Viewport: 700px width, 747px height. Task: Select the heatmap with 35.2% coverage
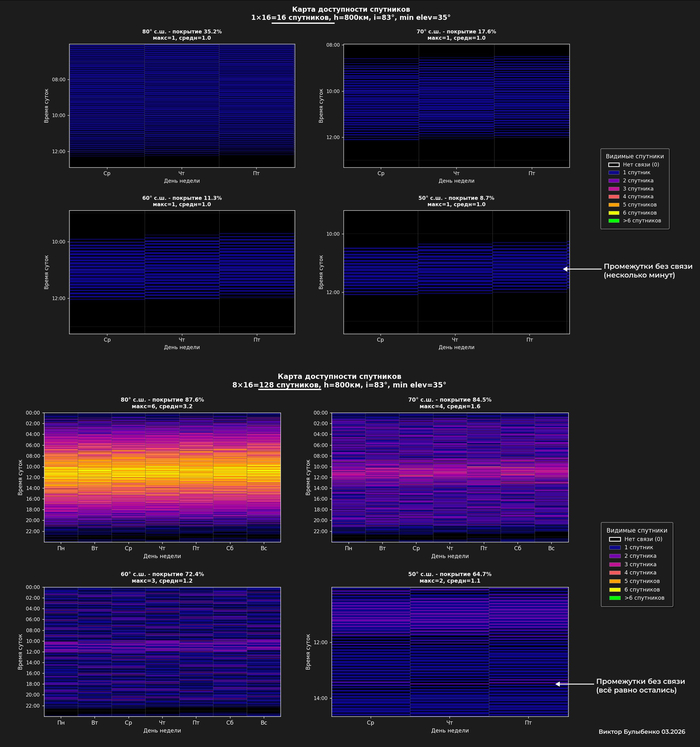point(182,106)
